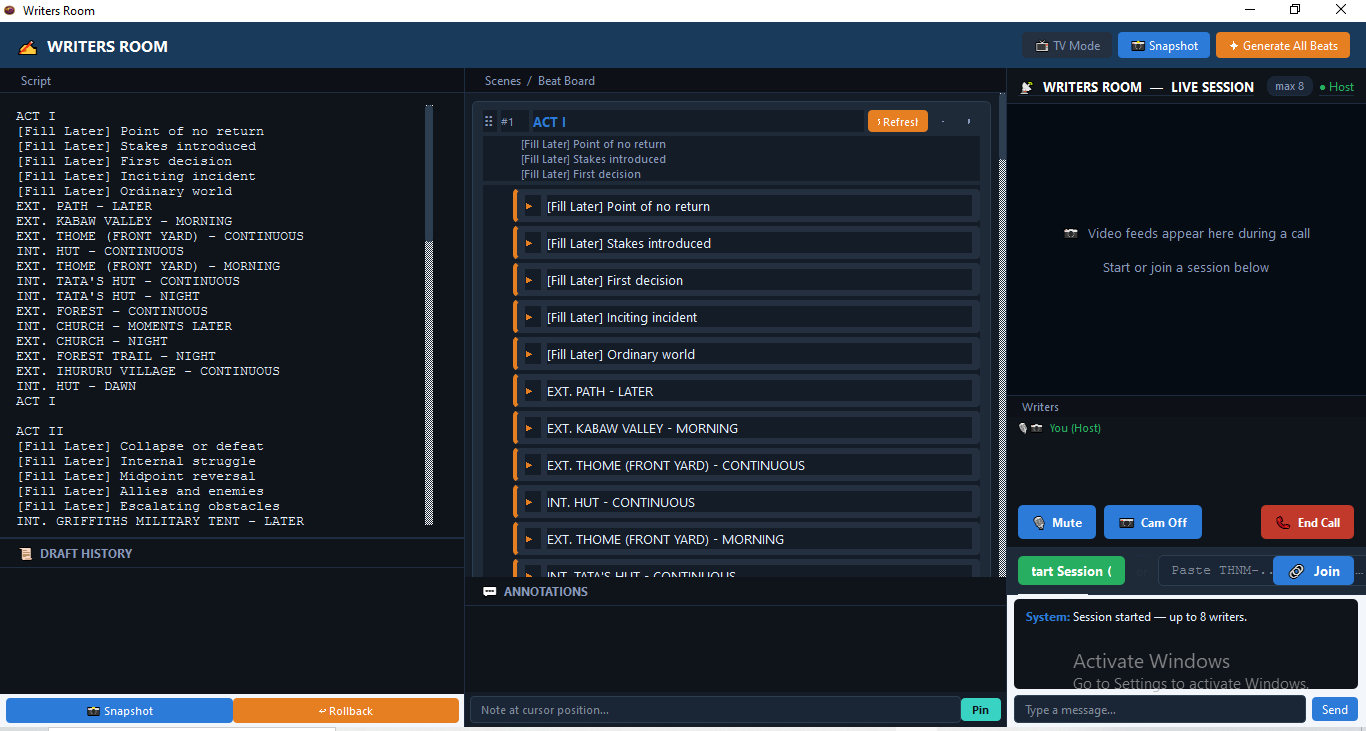Click camera icon beside You (Host)
Image resolution: width=1366 pixels, height=731 pixels.
(x=1037, y=428)
